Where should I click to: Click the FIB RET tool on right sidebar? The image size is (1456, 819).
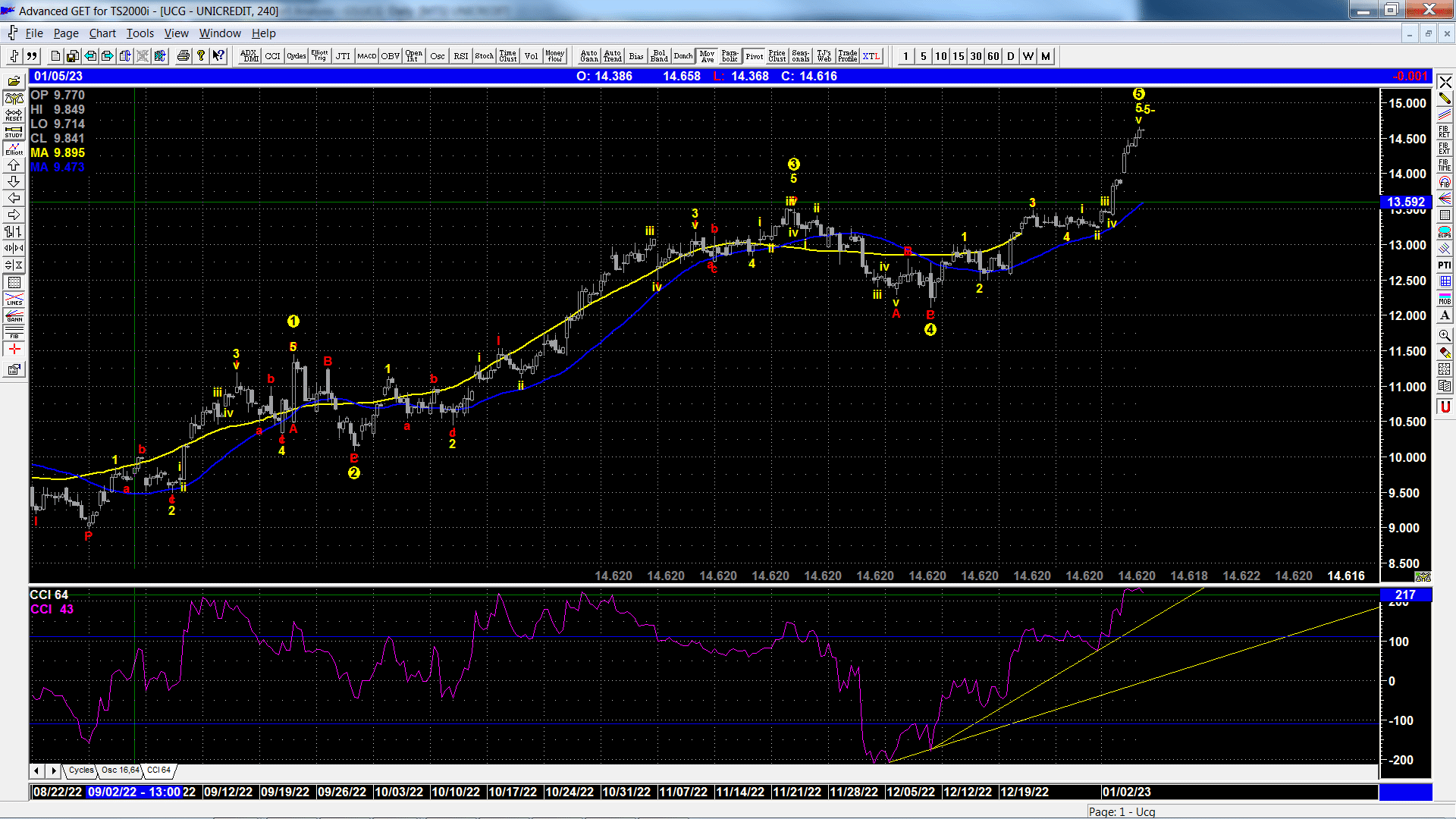tap(1445, 131)
